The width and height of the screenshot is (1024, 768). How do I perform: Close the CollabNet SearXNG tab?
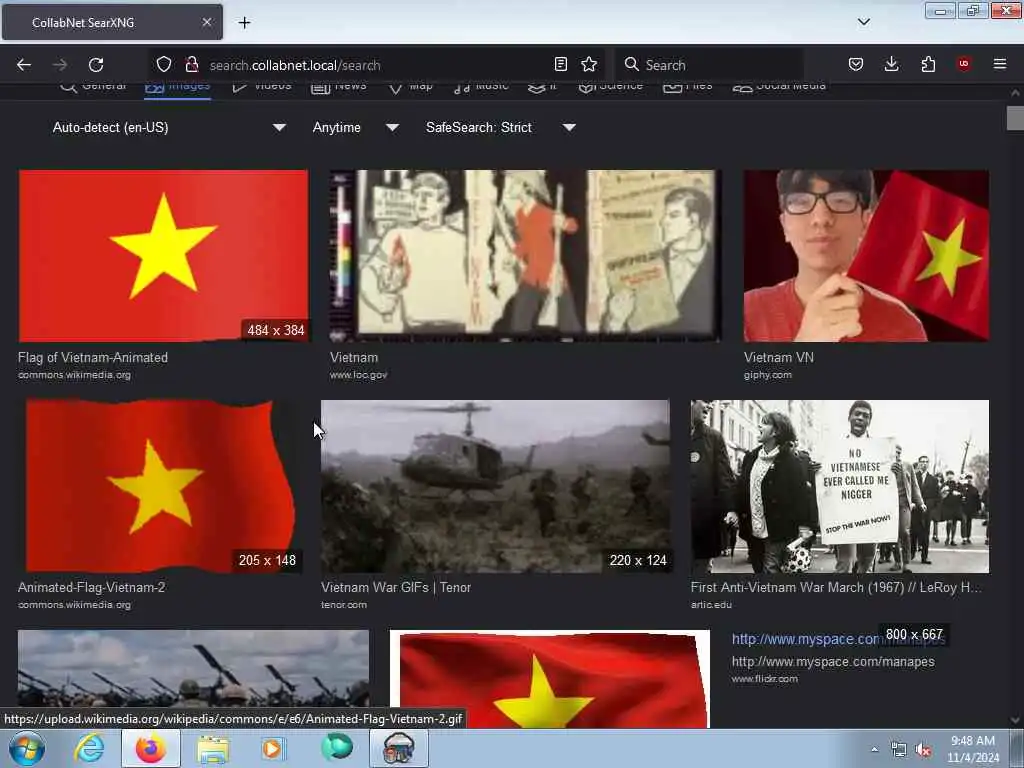(x=206, y=22)
